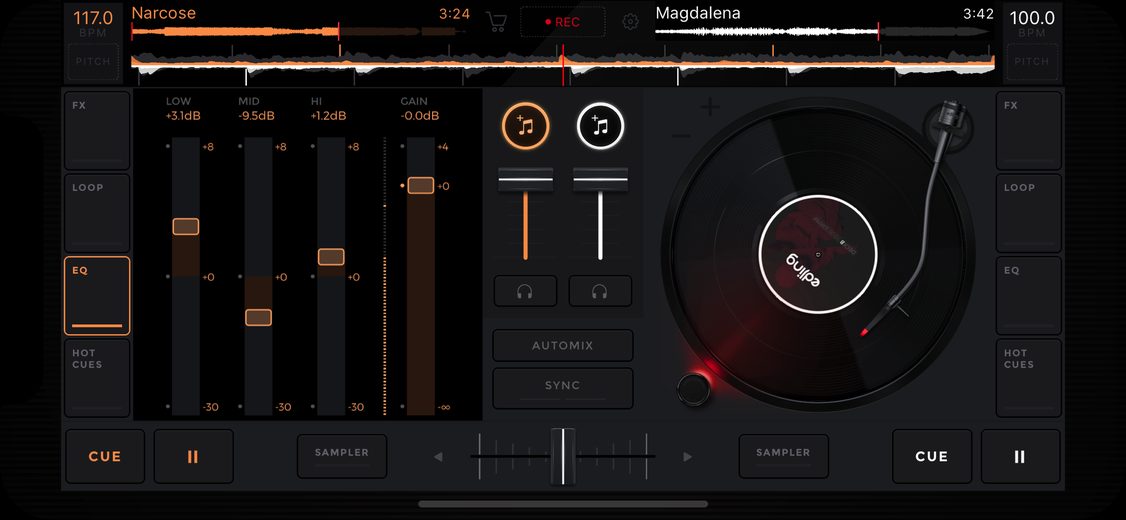The image size is (1126, 520).
Task: Click the Narcose orange waveform overview
Action: click(300, 32)
